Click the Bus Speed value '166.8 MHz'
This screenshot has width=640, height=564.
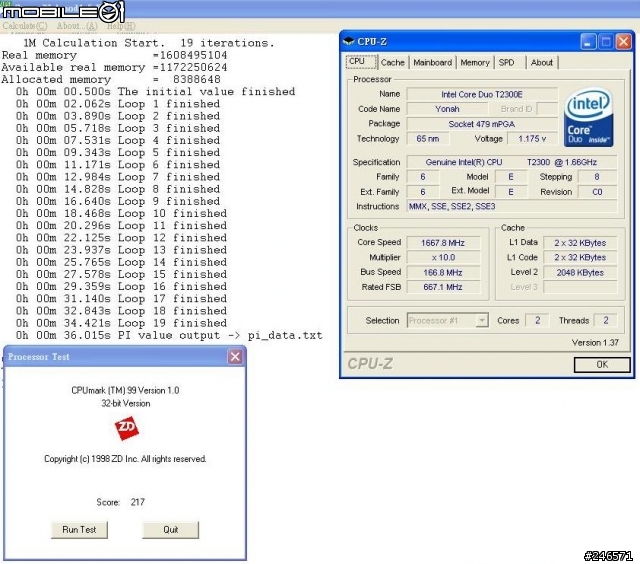coord(443,272)
